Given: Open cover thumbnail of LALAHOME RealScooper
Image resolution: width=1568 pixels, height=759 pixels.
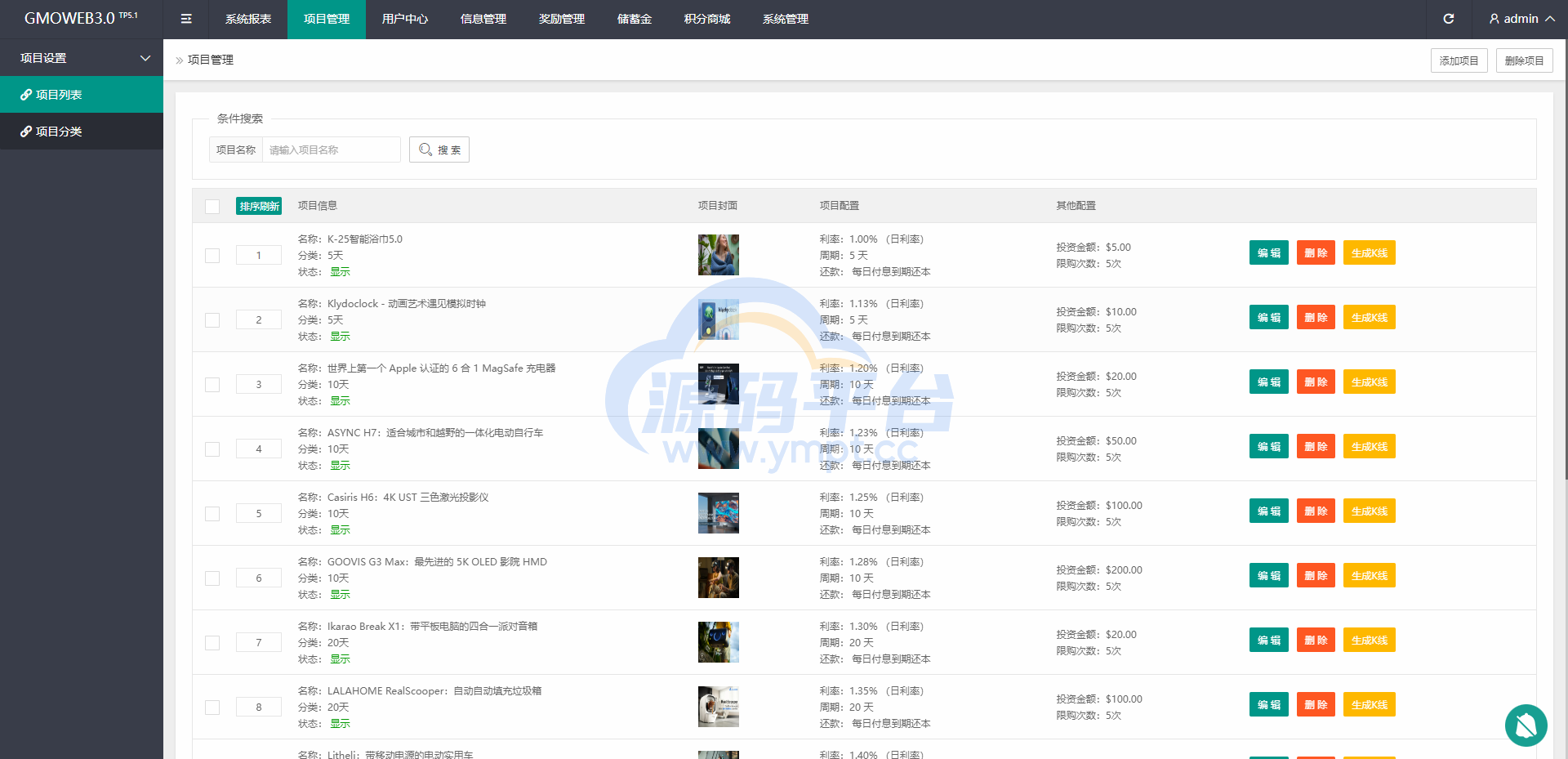Looking at the screenshot, I should [x=719, y=707].
